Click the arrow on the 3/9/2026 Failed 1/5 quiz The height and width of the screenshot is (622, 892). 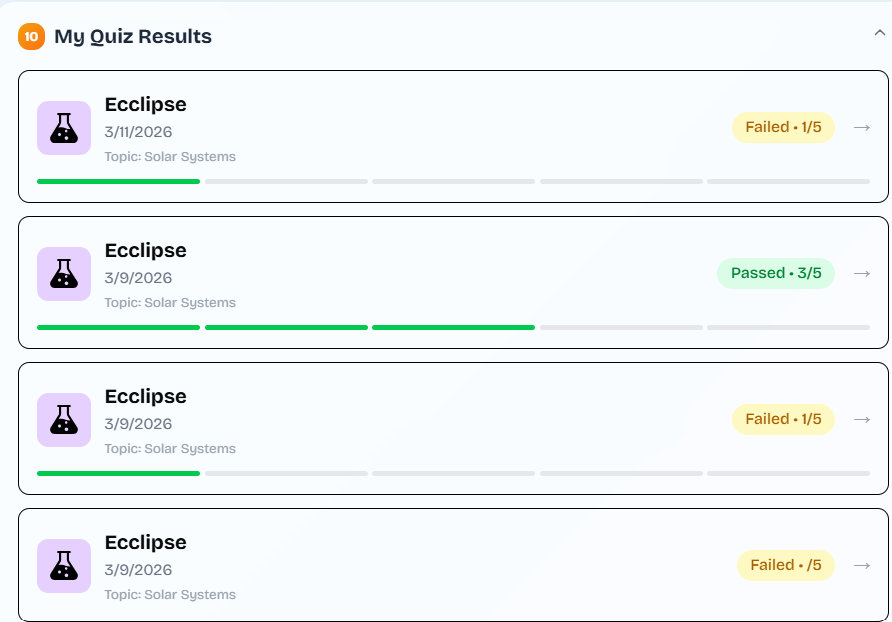[862, 419]
